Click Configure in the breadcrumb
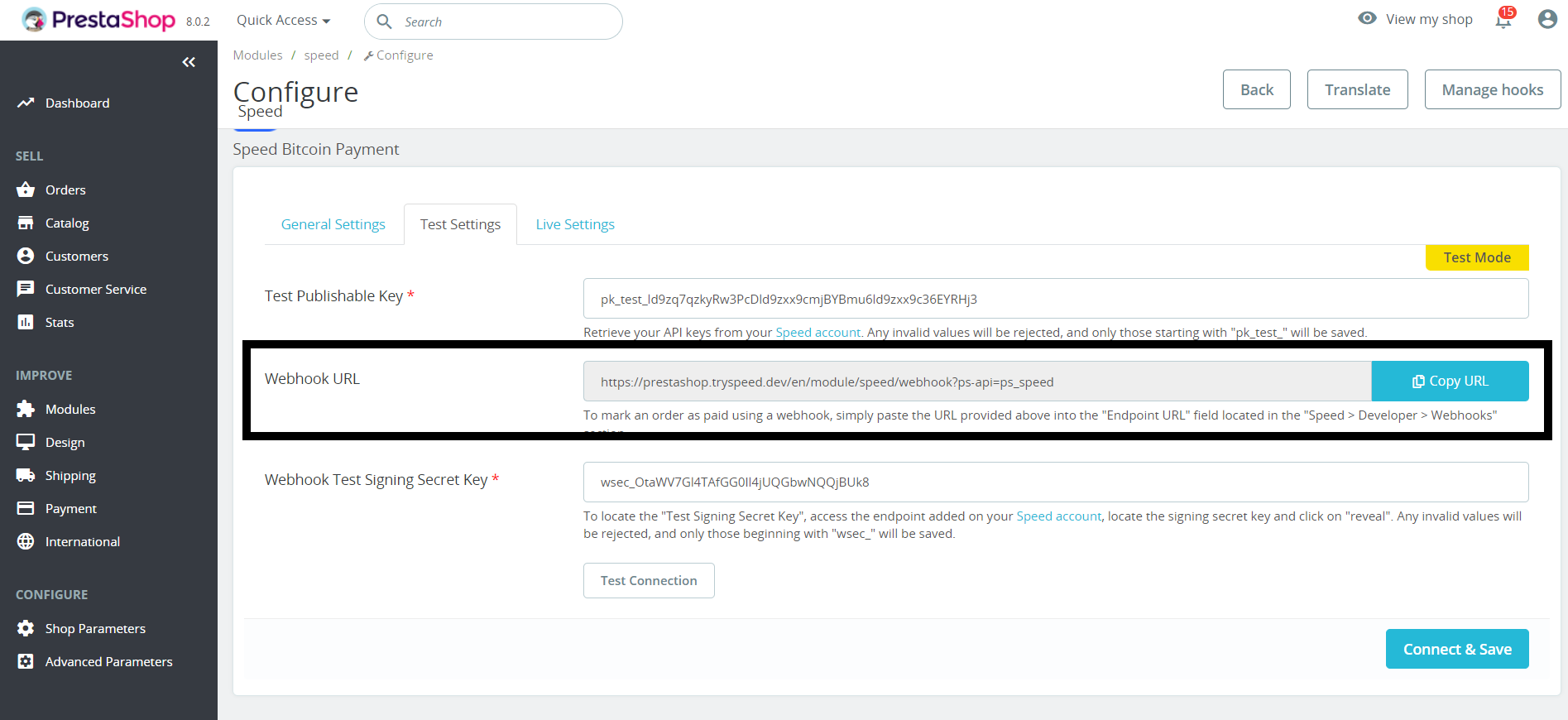Screen dimensions: 1568x720 [x=398, y=55]
